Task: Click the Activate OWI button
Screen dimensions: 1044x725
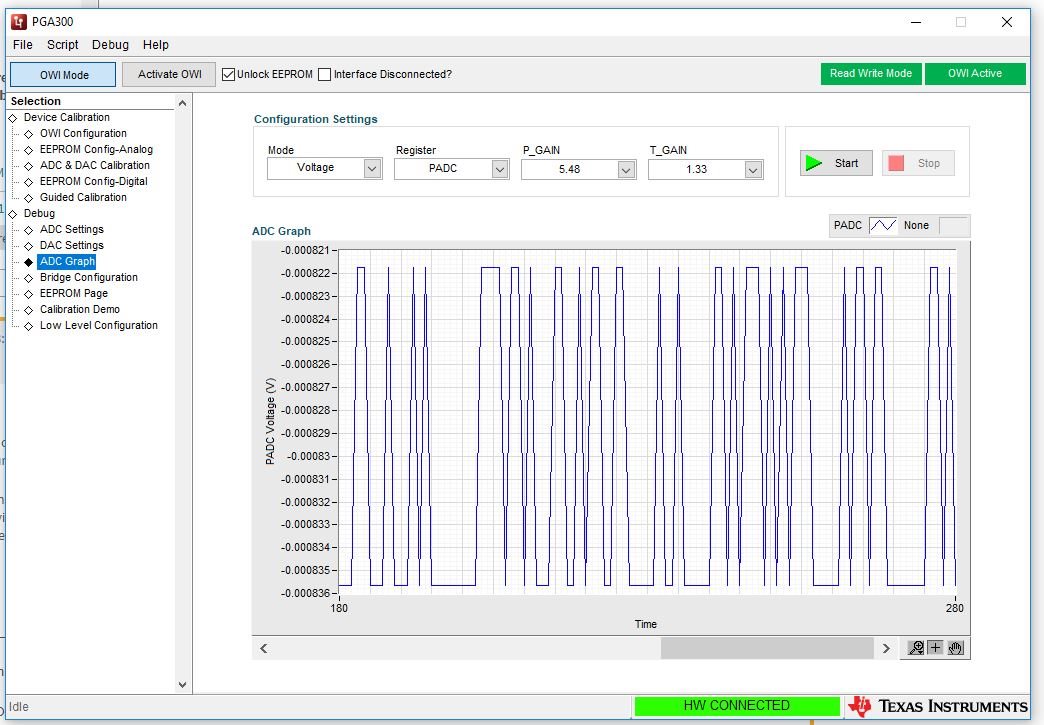Action: 169,74
